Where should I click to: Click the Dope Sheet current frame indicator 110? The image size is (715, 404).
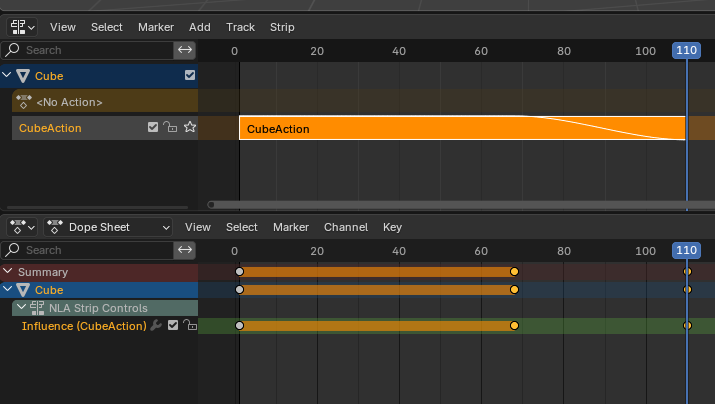click(686, 250)
